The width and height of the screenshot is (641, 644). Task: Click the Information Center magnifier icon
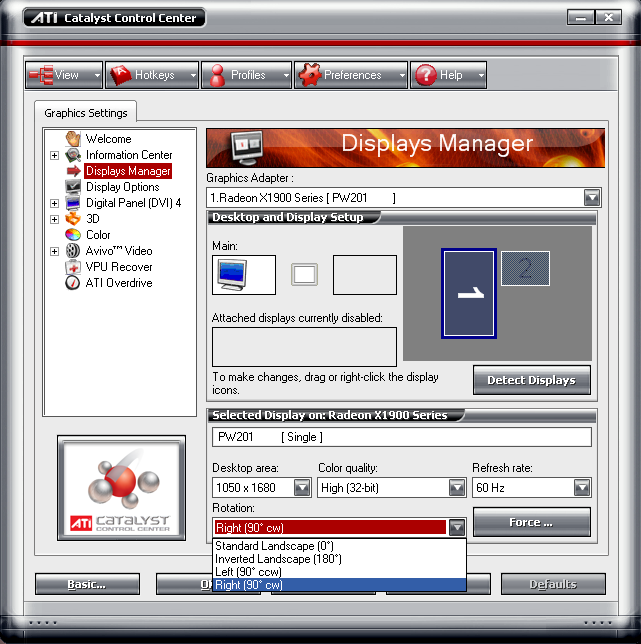tap(73, 155)
